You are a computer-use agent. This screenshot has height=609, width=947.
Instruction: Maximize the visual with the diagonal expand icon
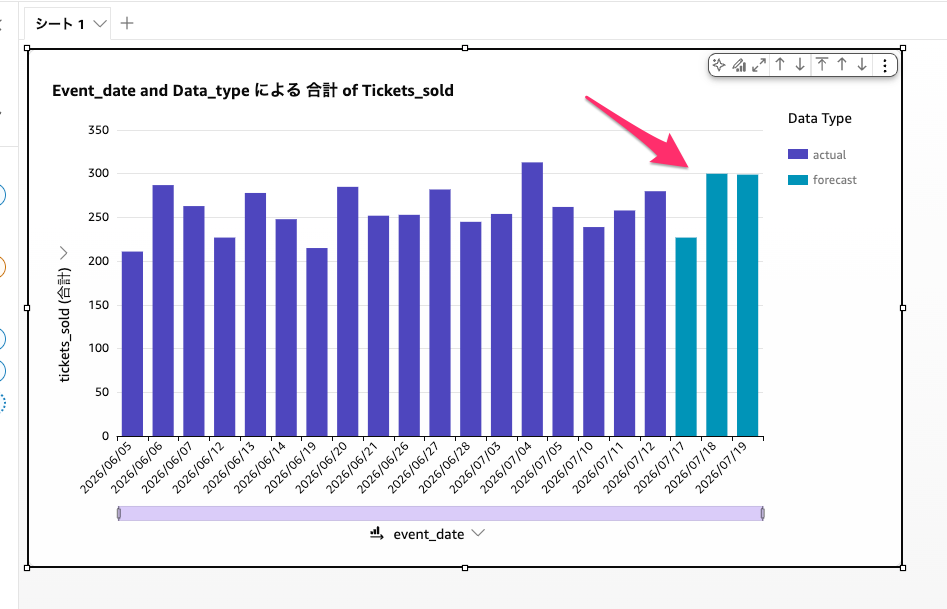pos(759,65)
